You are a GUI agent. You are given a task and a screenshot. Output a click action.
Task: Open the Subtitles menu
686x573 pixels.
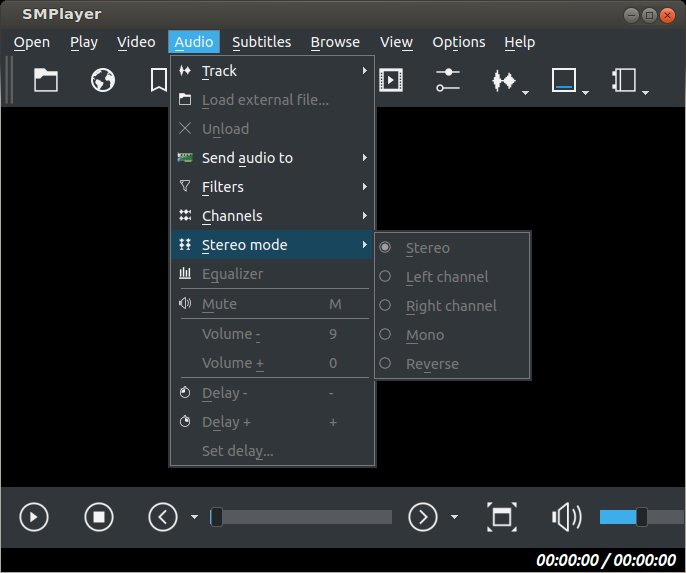coord(261,42)
